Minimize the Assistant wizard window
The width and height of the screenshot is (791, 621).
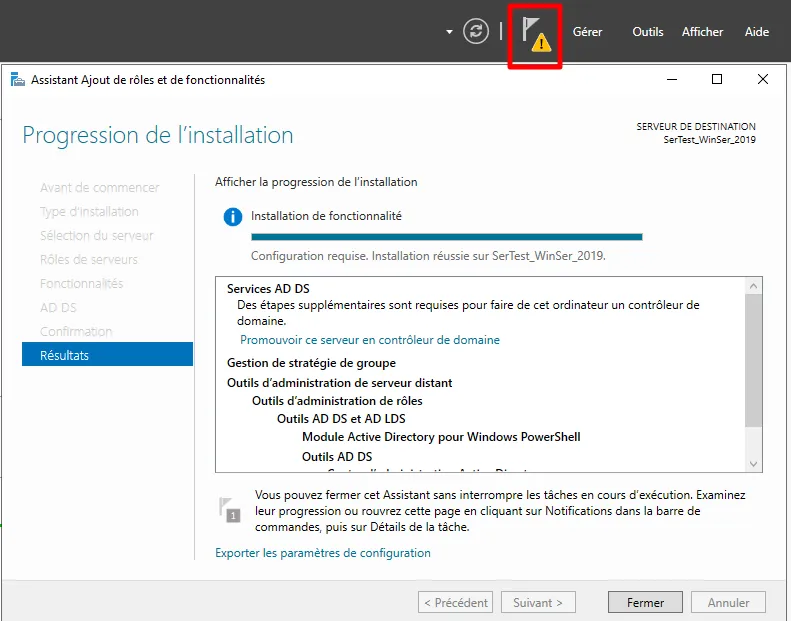pyautogui.click(x=671, y=80)
